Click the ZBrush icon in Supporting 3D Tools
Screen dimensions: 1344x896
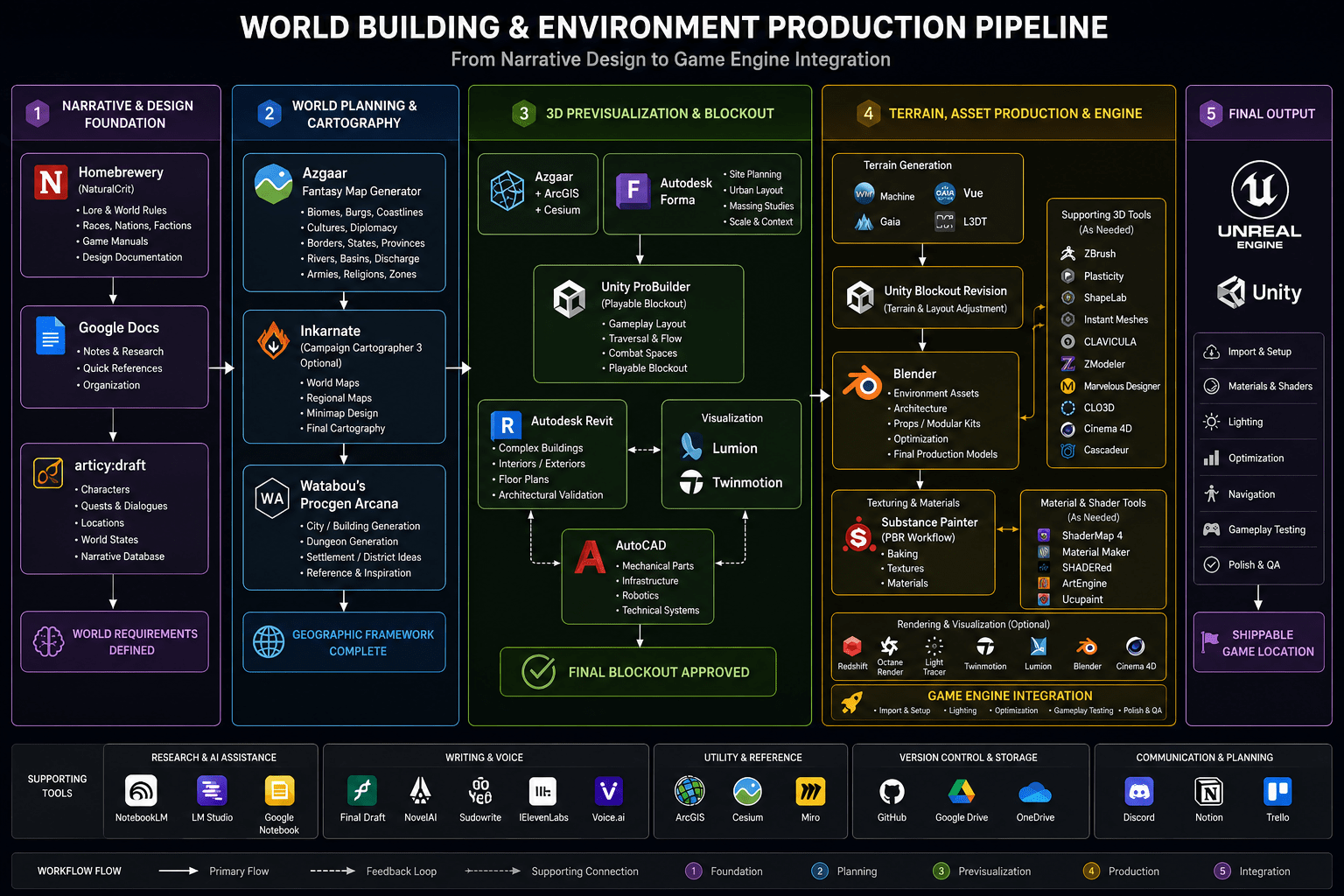(x=1067, y=254)
